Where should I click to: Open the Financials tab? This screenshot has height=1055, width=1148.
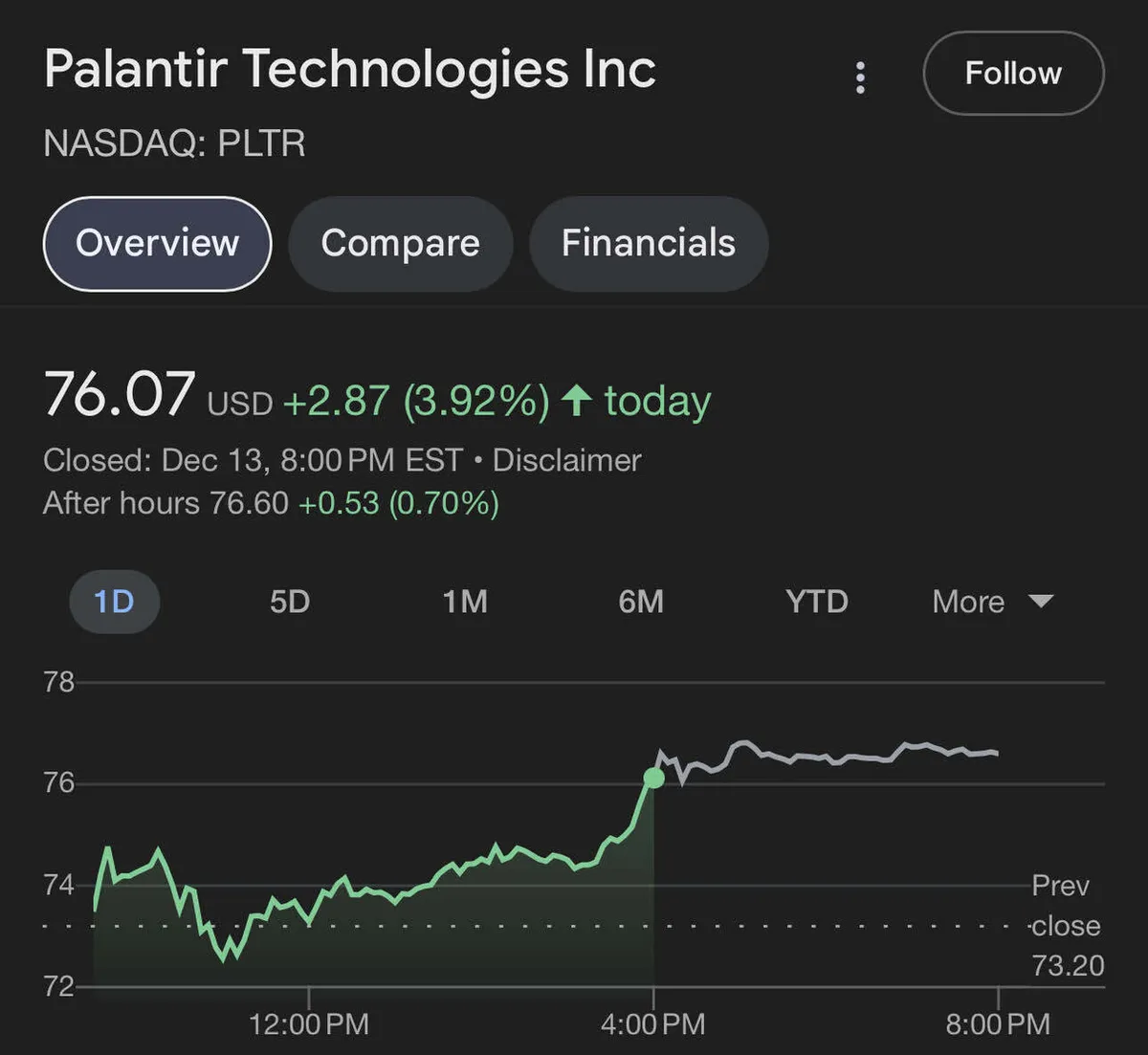648,243
